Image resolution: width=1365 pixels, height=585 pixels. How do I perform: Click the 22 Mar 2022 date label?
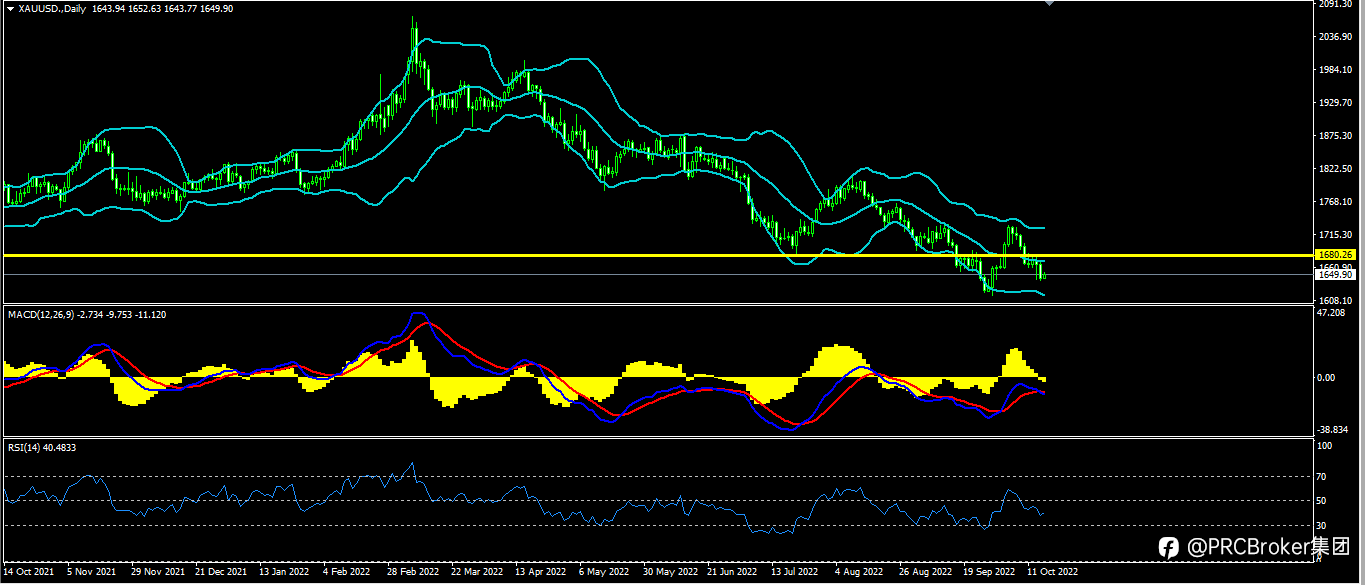pyautogui.click(x=477, y=572)
